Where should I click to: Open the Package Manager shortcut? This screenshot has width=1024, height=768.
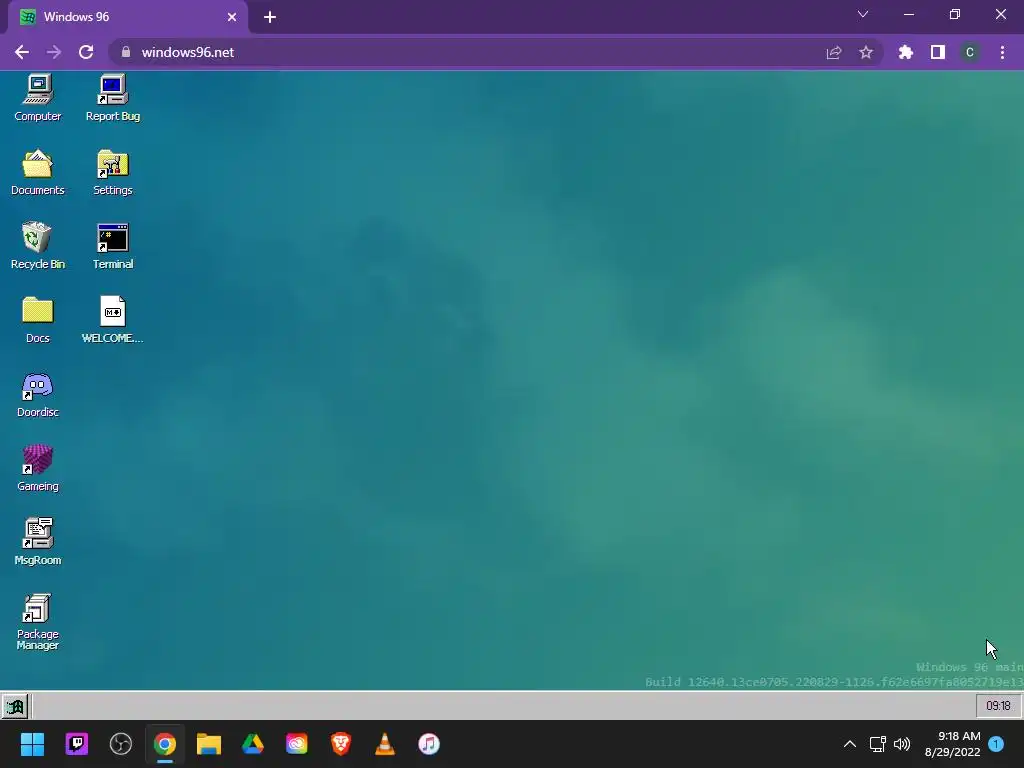click(x=37, y=621)
